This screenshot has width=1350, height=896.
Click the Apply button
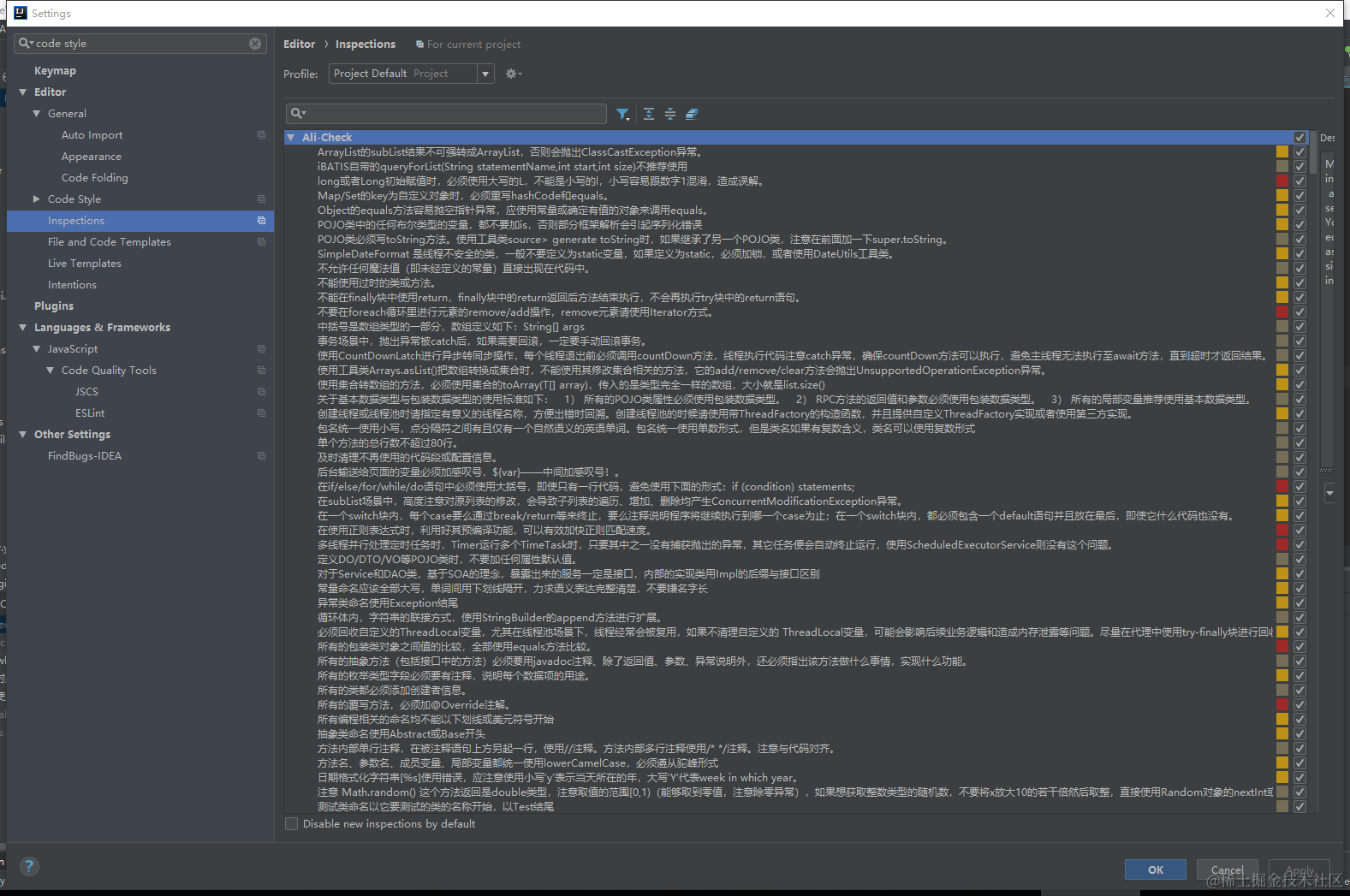pos(1299,869)
